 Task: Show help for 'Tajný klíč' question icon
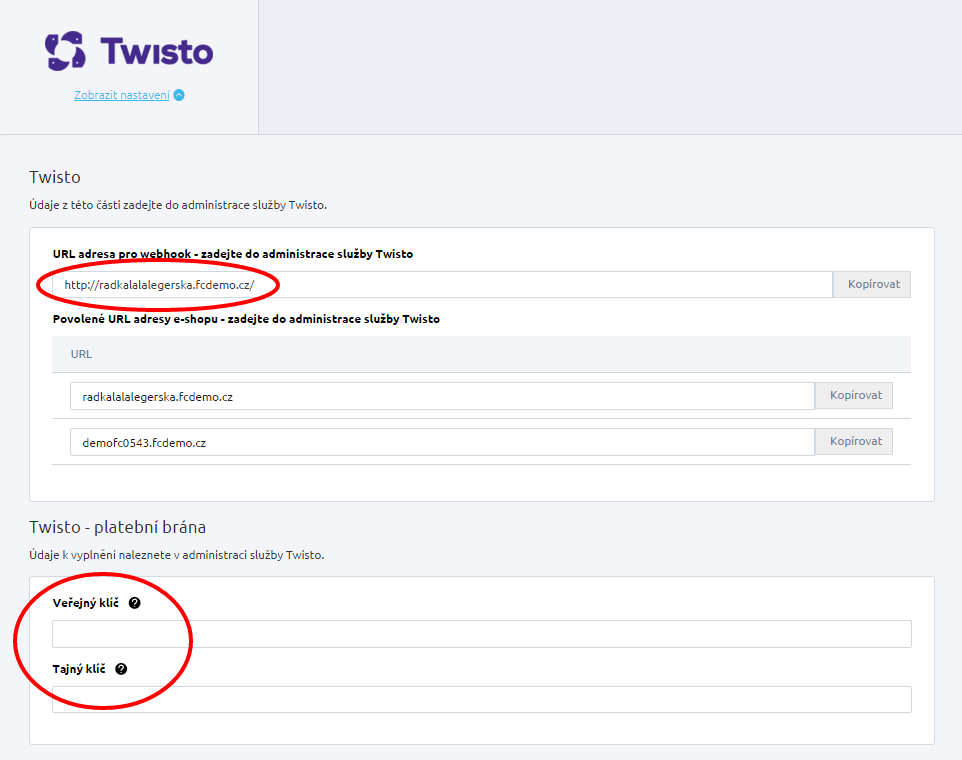121,669
